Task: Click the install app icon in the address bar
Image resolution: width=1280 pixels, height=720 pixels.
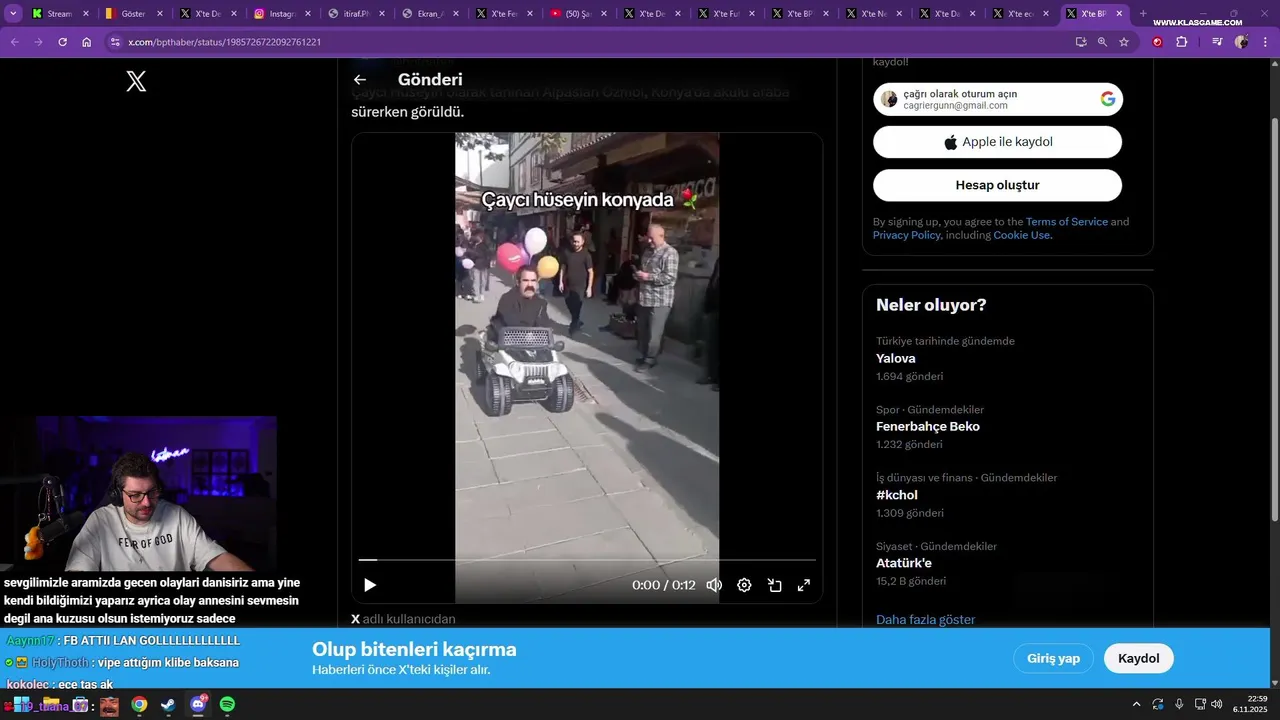Action: point(1081,42)
